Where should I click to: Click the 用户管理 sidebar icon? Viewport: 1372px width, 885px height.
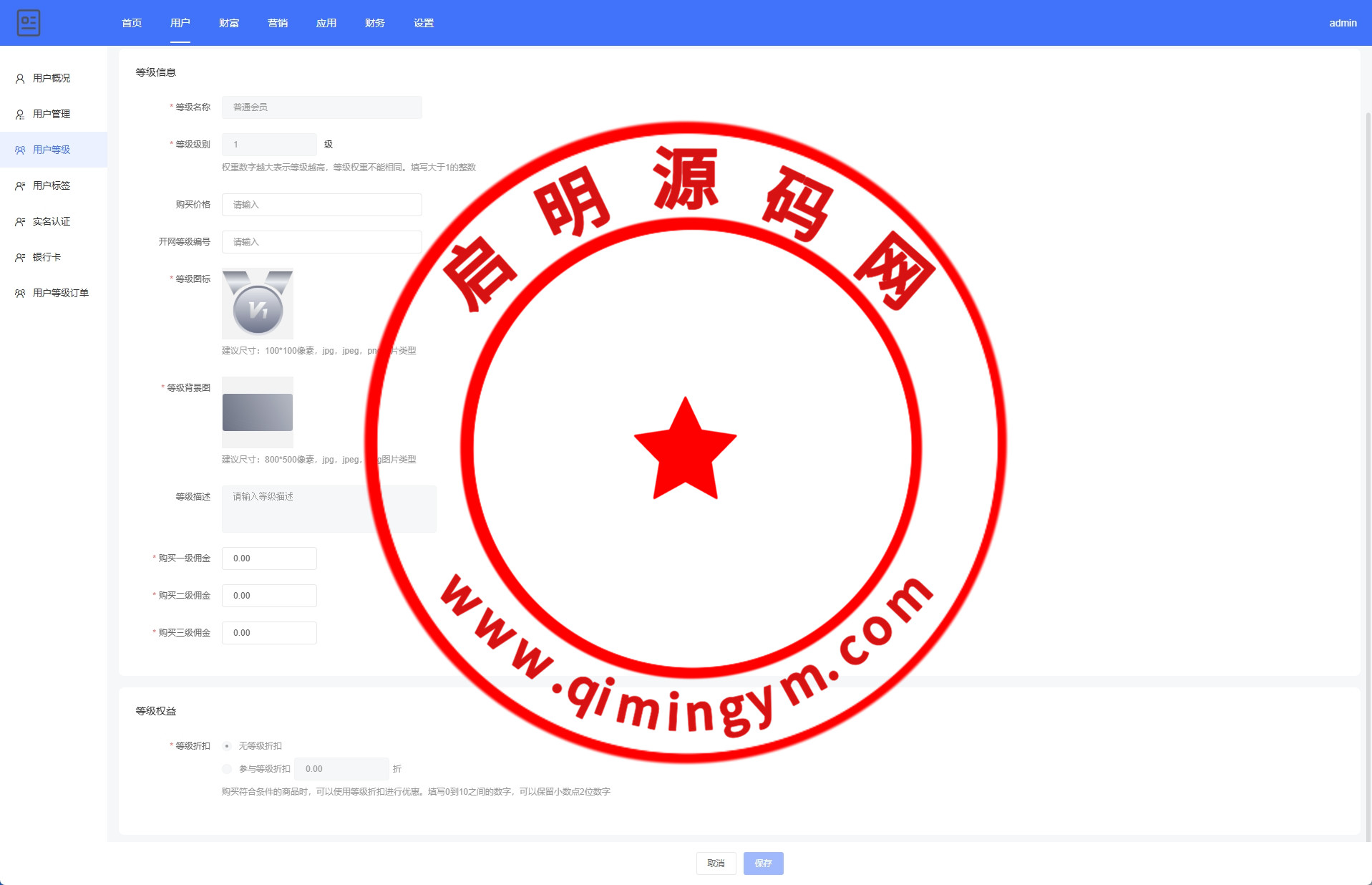pyautogui.click(x=20, y=115)
